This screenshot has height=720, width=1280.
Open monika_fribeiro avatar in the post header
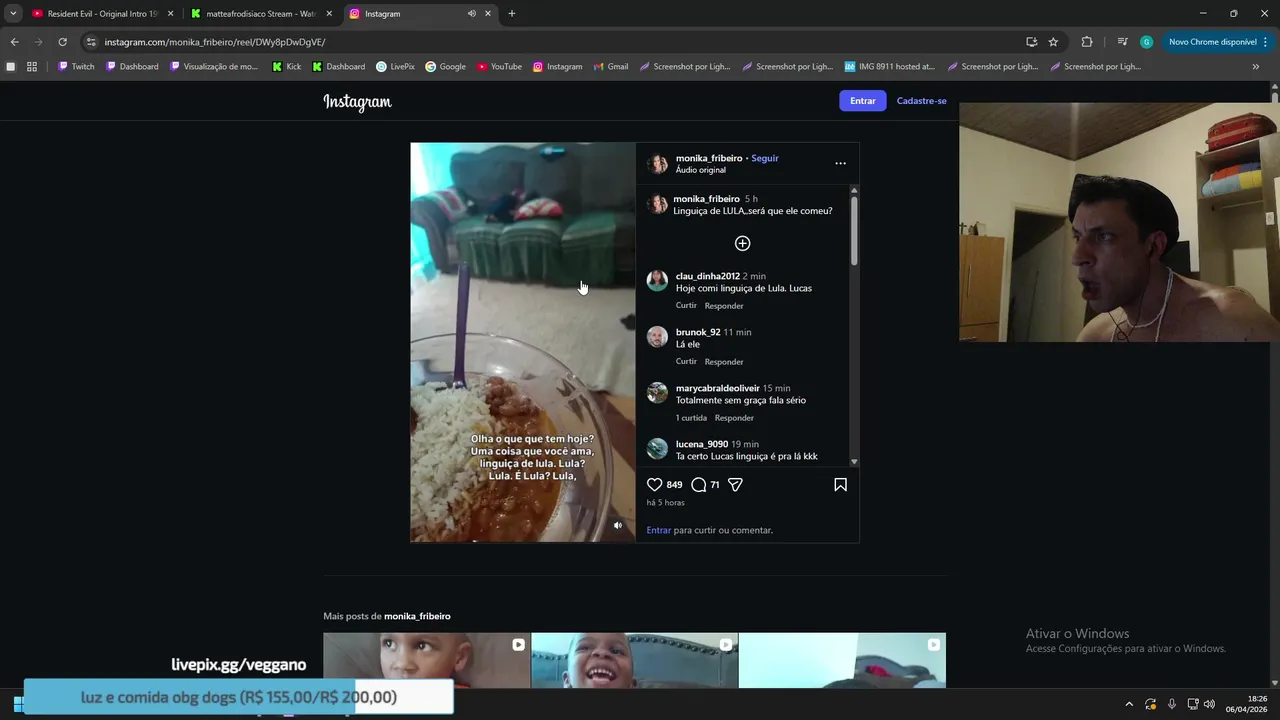pyautogui.click(x=657, y=164)
